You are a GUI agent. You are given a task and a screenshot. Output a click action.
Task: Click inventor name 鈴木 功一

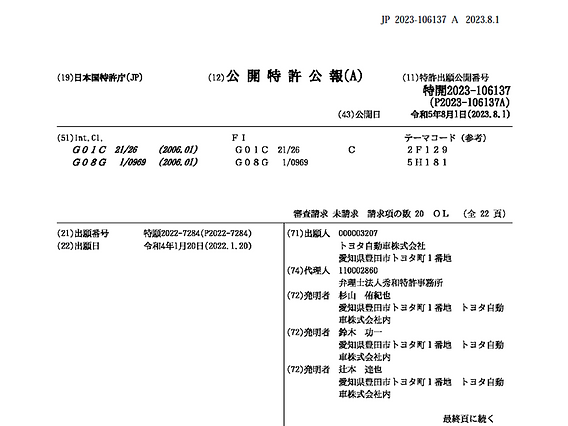coord(360,333)
